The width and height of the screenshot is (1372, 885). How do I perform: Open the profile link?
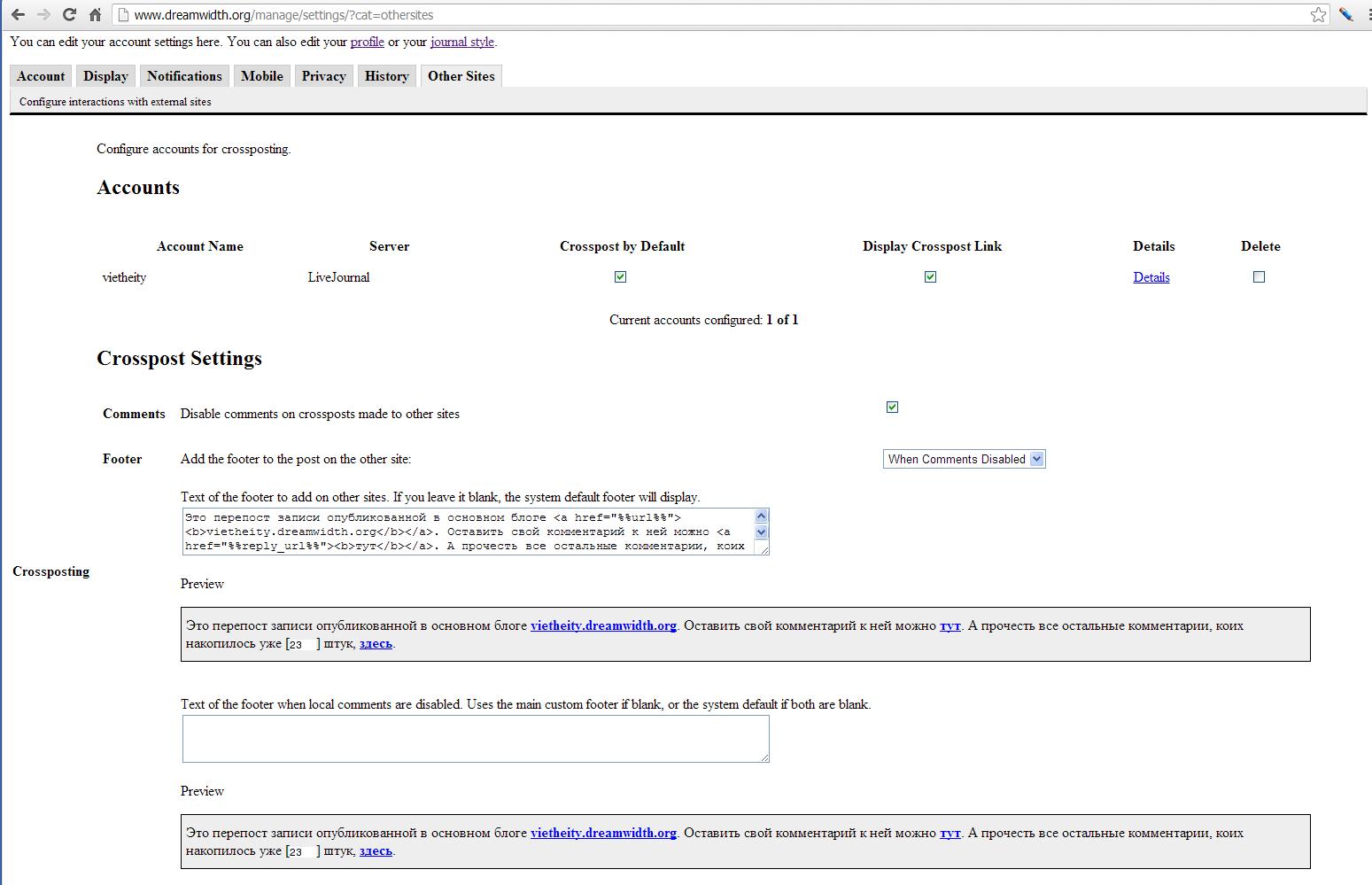[x=368, y=42]
